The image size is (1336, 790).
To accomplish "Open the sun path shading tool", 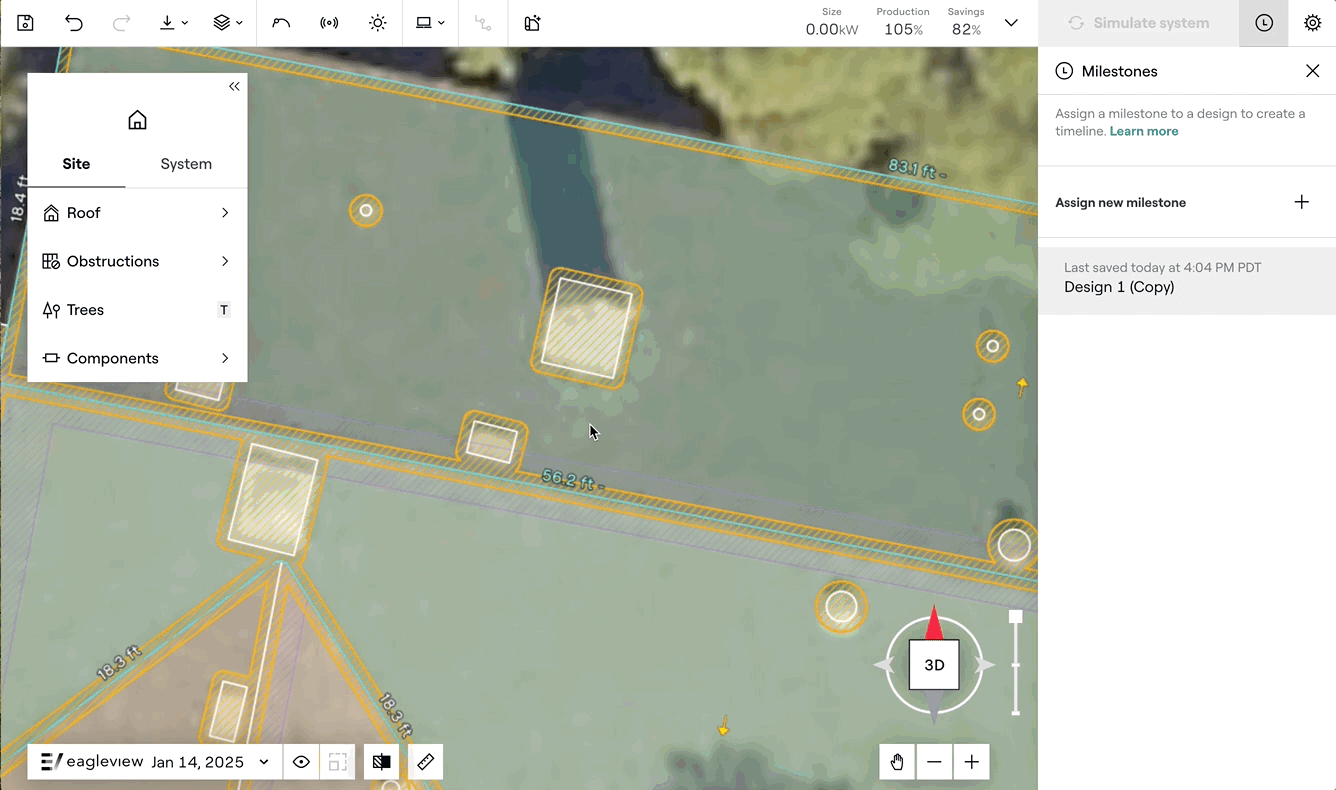I will point(377,23).
